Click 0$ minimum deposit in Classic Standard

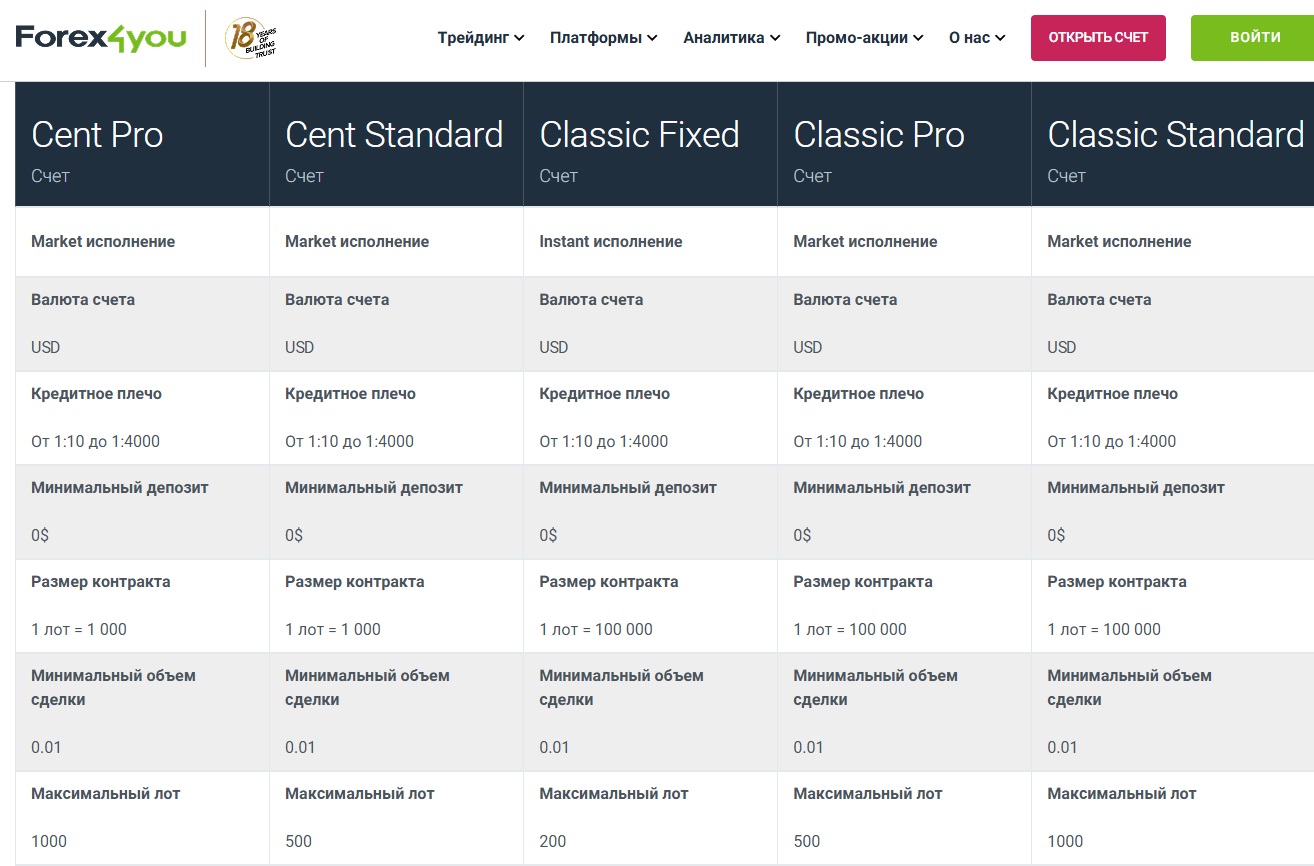1056,535
